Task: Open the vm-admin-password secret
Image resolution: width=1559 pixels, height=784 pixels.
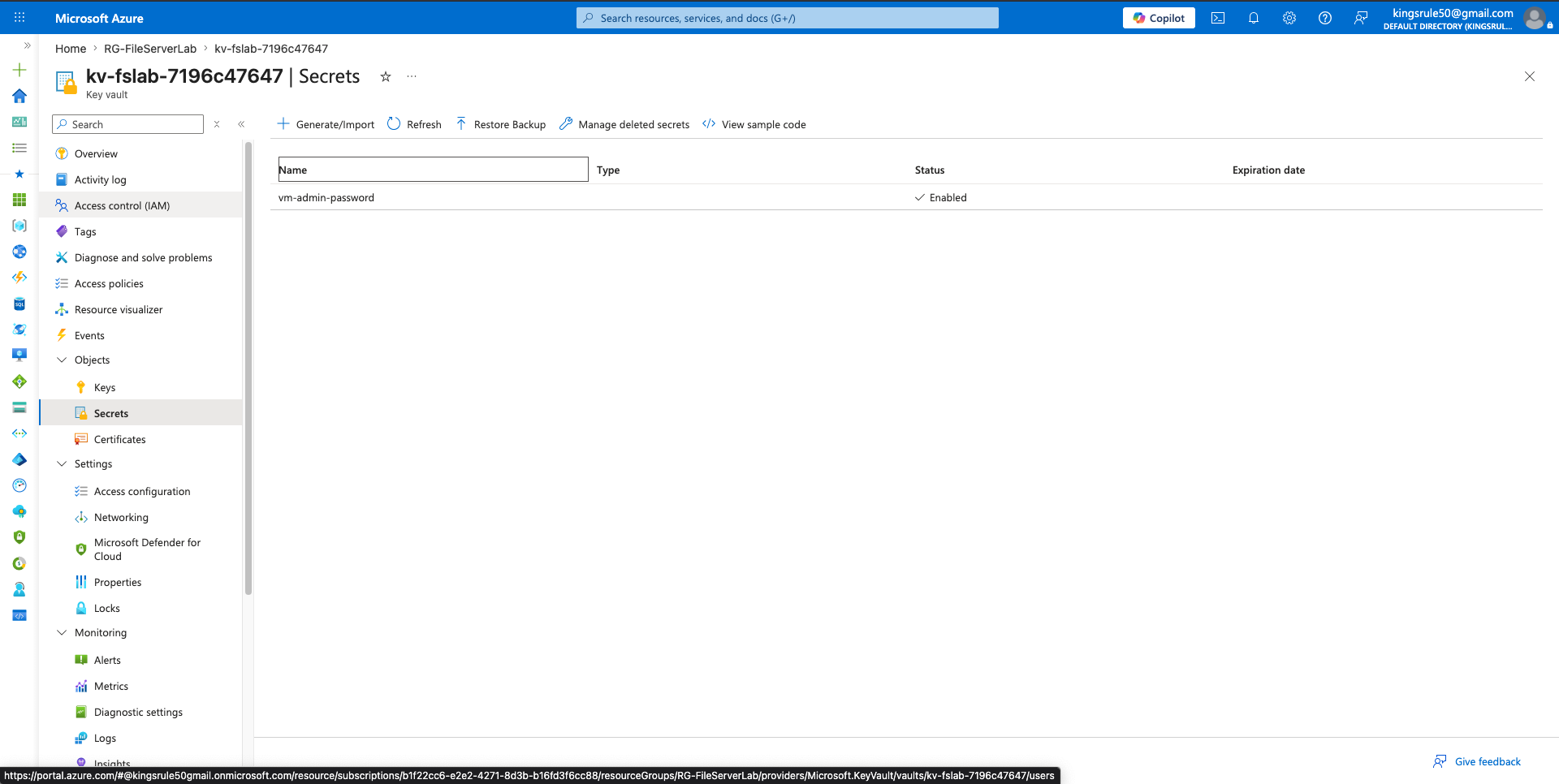Action: pyautogui.click(x=326, y=197)
